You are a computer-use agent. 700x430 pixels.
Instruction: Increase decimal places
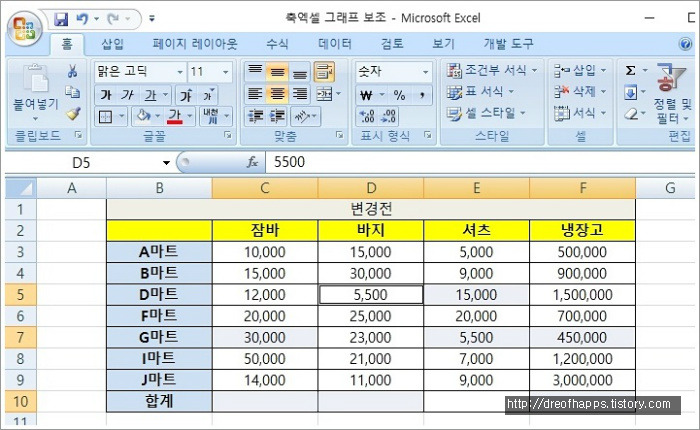click(x=367, y=117)
